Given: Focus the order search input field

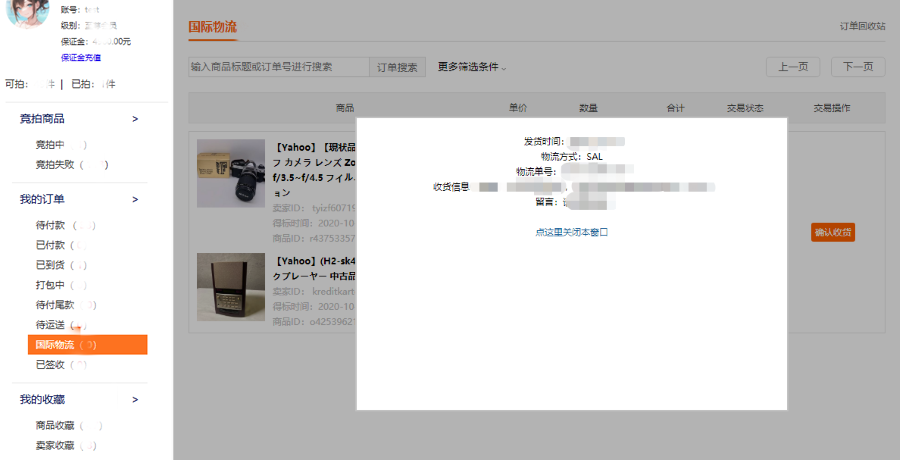Looking at the screenshot, I should (x=279, y=67).
